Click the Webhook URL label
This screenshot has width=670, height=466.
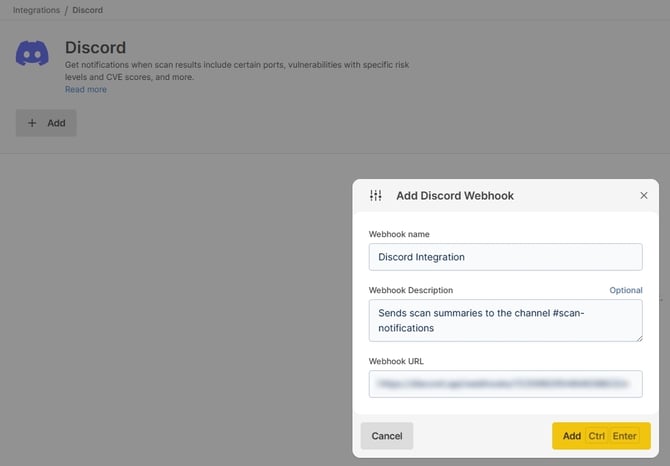397,360
